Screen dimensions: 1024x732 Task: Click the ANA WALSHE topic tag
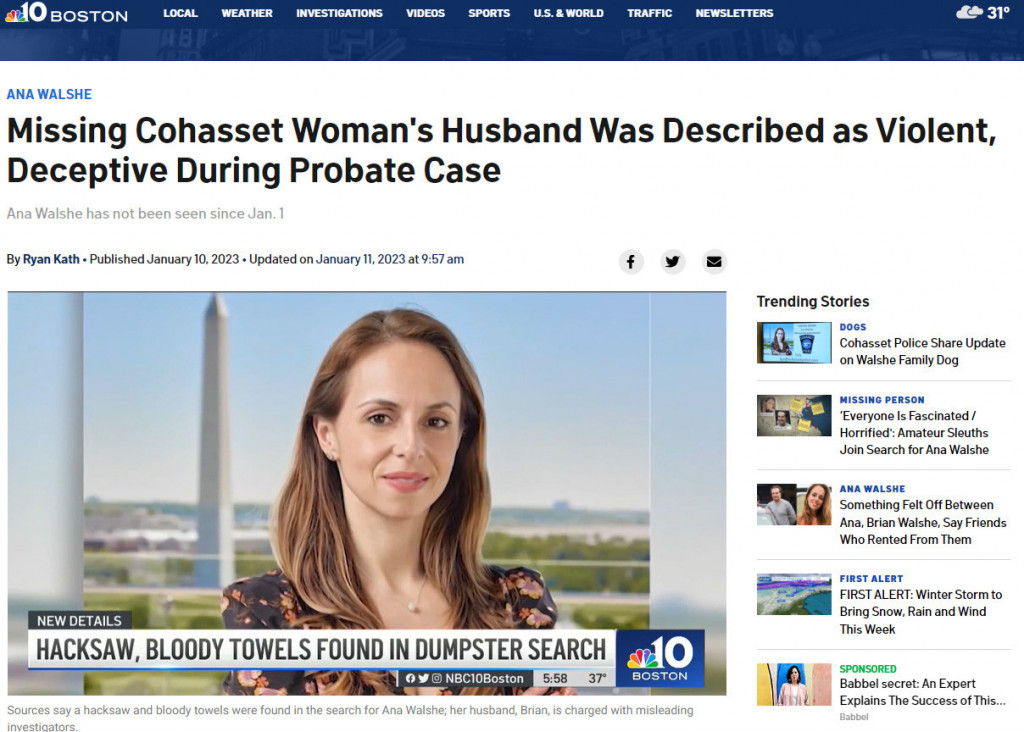(x=49, y=94)
